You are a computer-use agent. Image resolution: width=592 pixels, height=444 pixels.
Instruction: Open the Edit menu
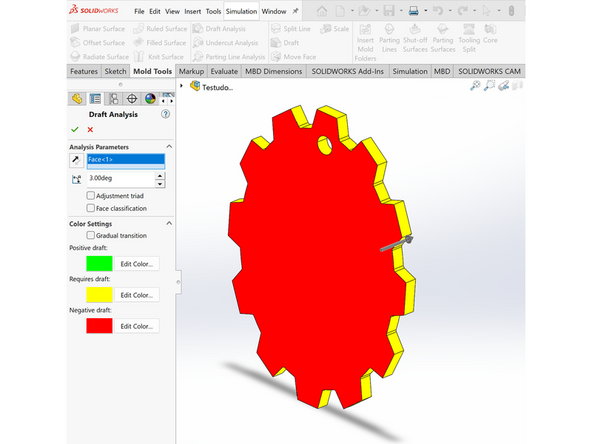tap(155, 11)
